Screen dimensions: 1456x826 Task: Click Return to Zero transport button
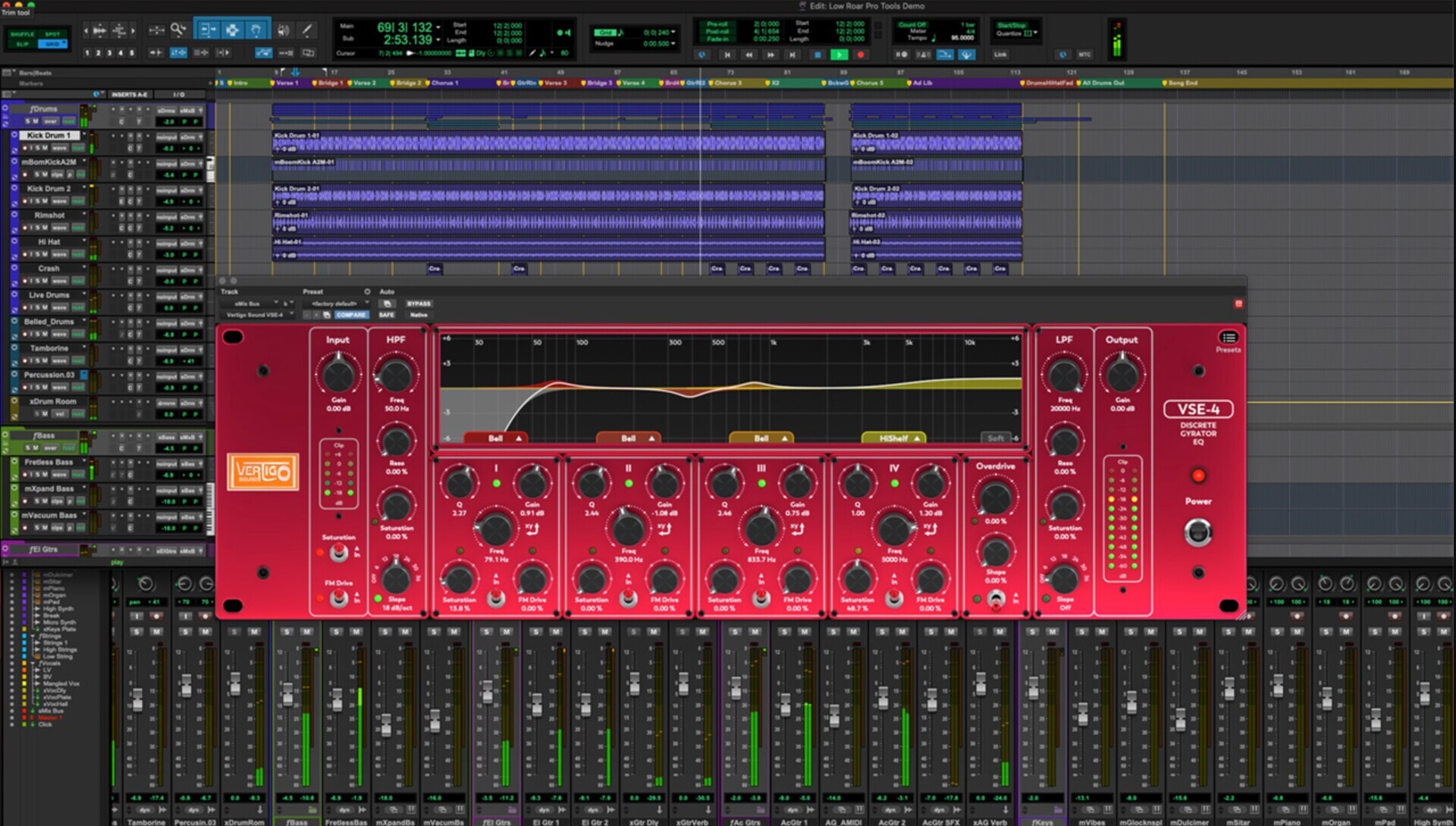click(727, 55)
